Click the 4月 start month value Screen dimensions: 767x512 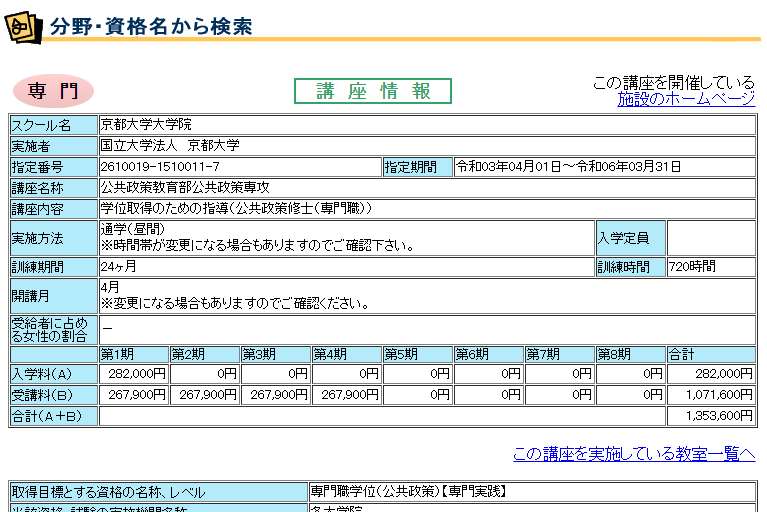pos(110,288)
